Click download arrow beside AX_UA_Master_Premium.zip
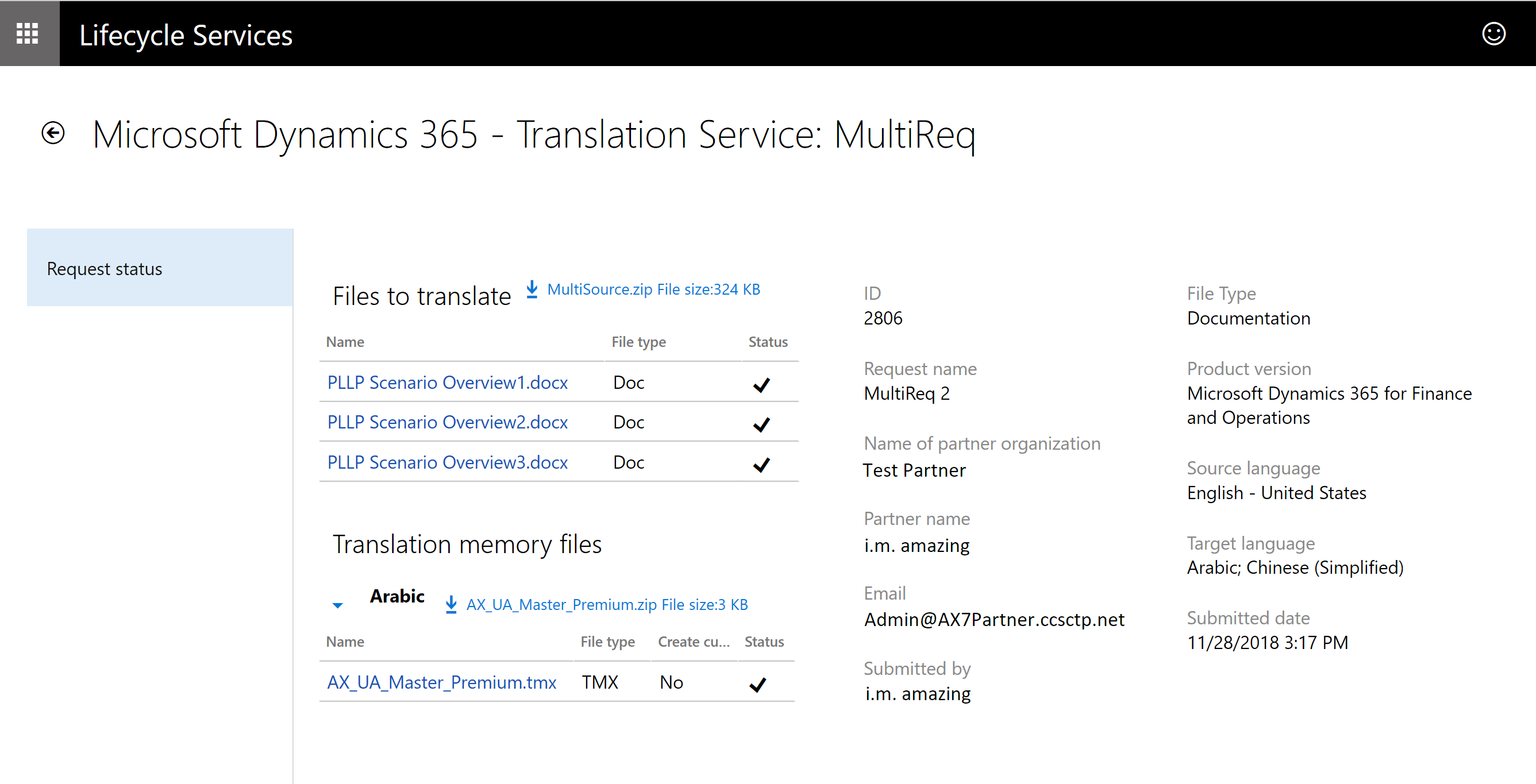The height and width of the screenshot is (784, 1536). pos(452,604)
